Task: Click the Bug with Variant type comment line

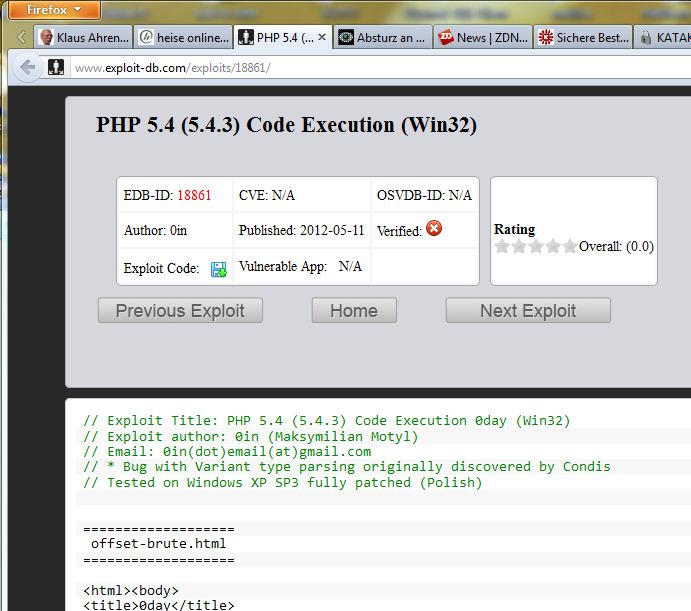Action: click(347, 467)
